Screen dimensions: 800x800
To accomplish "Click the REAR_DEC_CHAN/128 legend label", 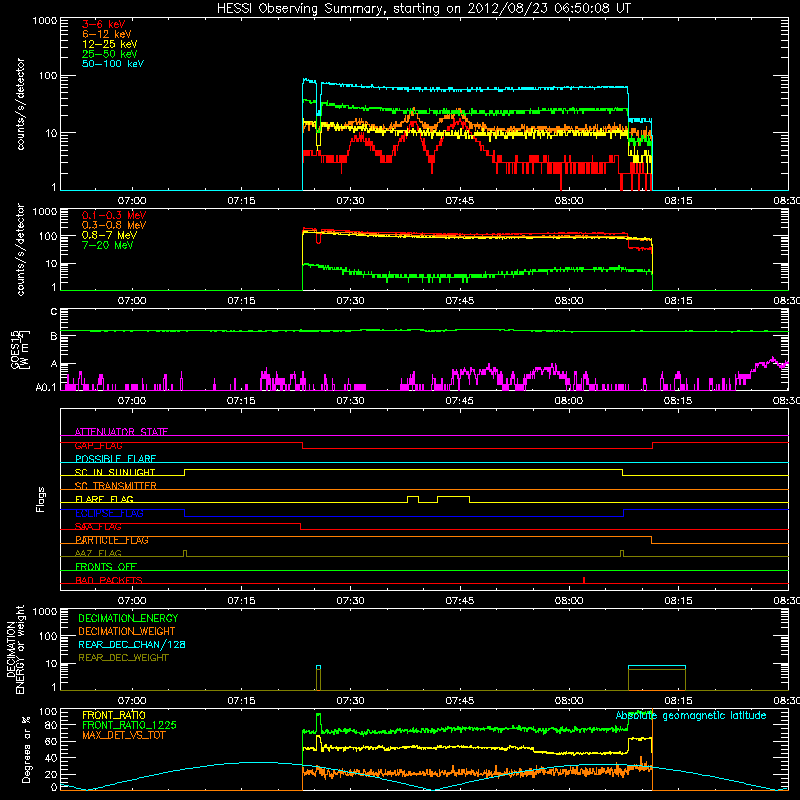I will point(132,644).
